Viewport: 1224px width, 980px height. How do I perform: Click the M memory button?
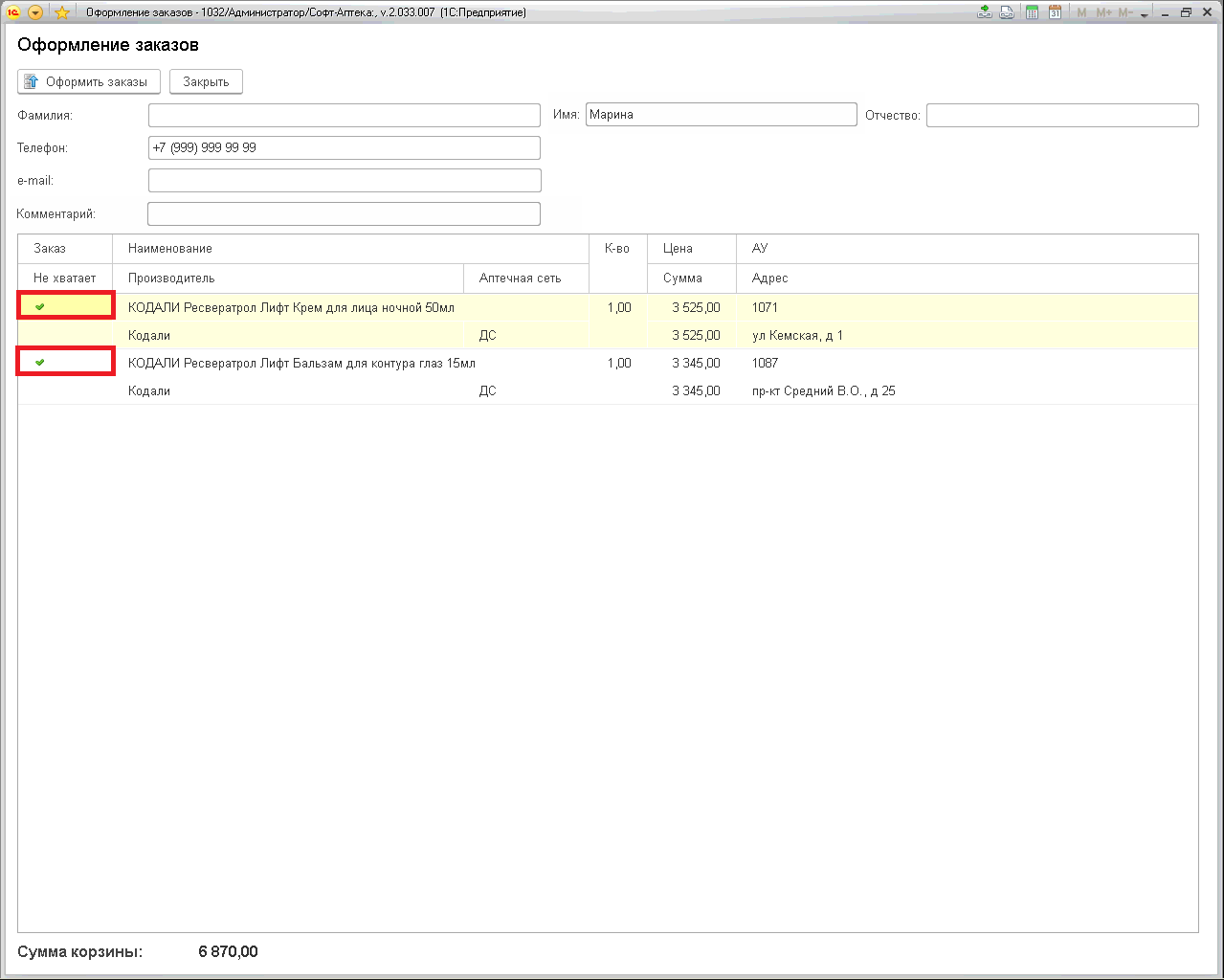(1081, 12)
